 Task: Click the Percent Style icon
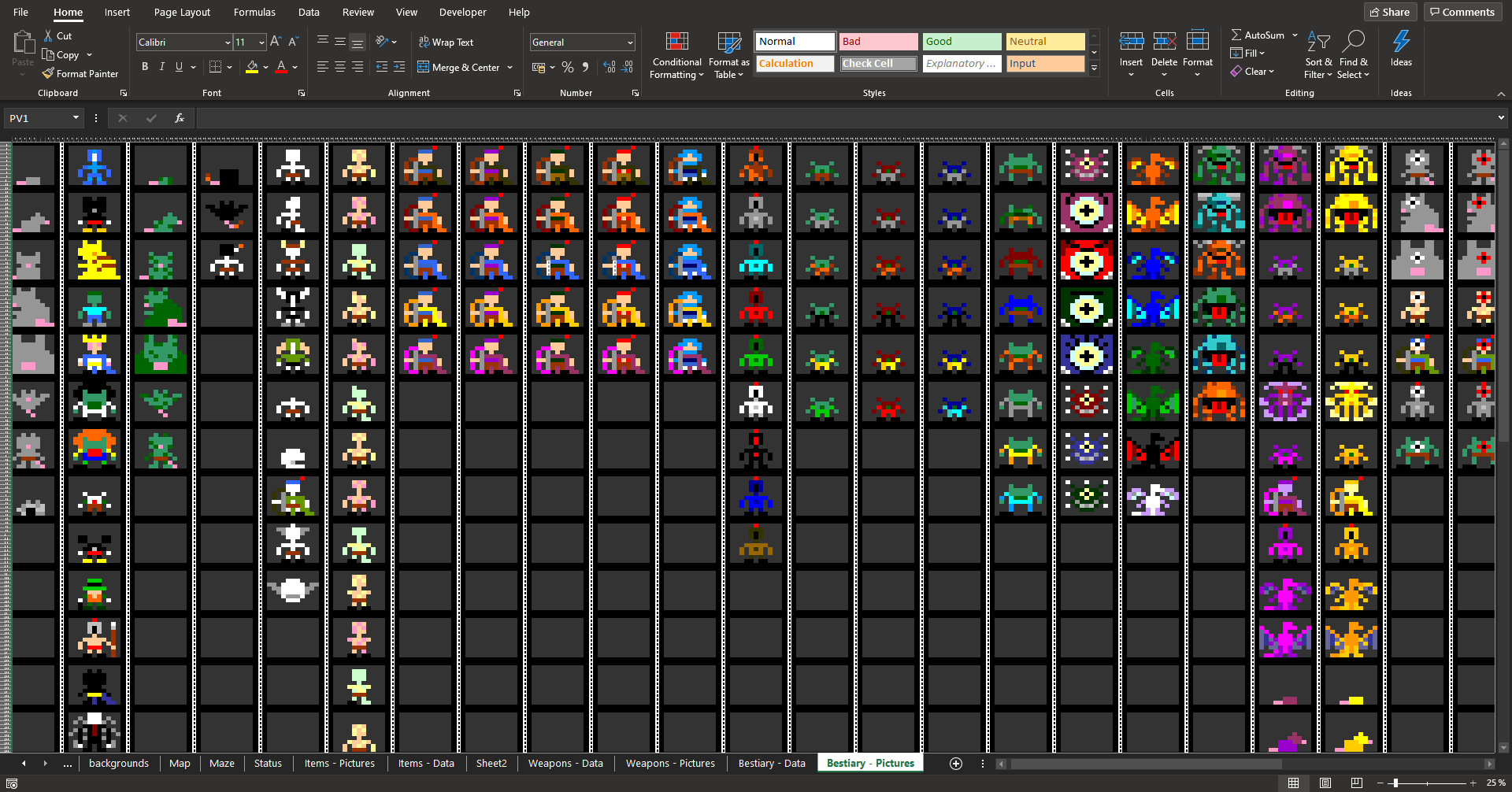tap(568, 68)
